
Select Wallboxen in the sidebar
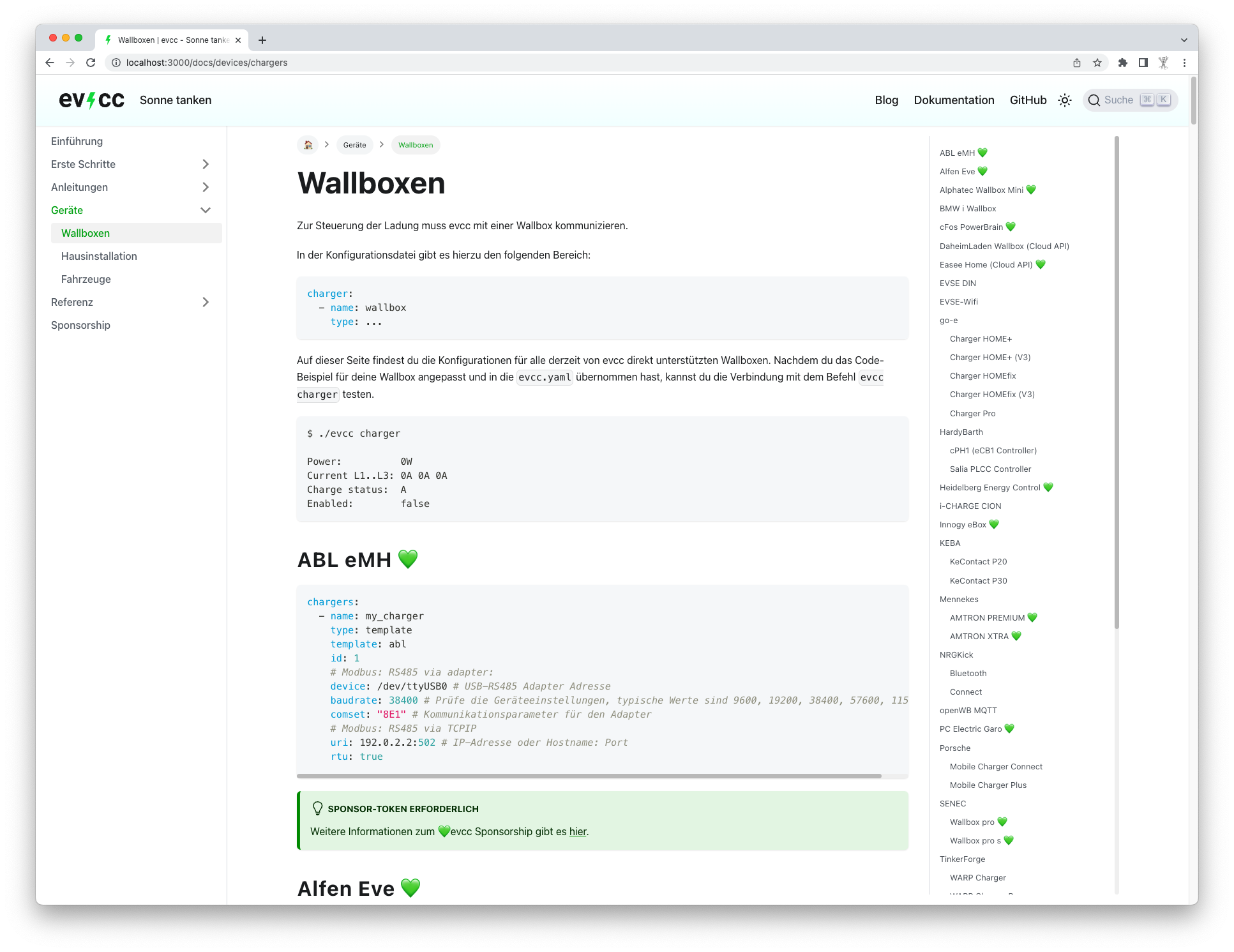pyautogui.click(x=136, y=233)
